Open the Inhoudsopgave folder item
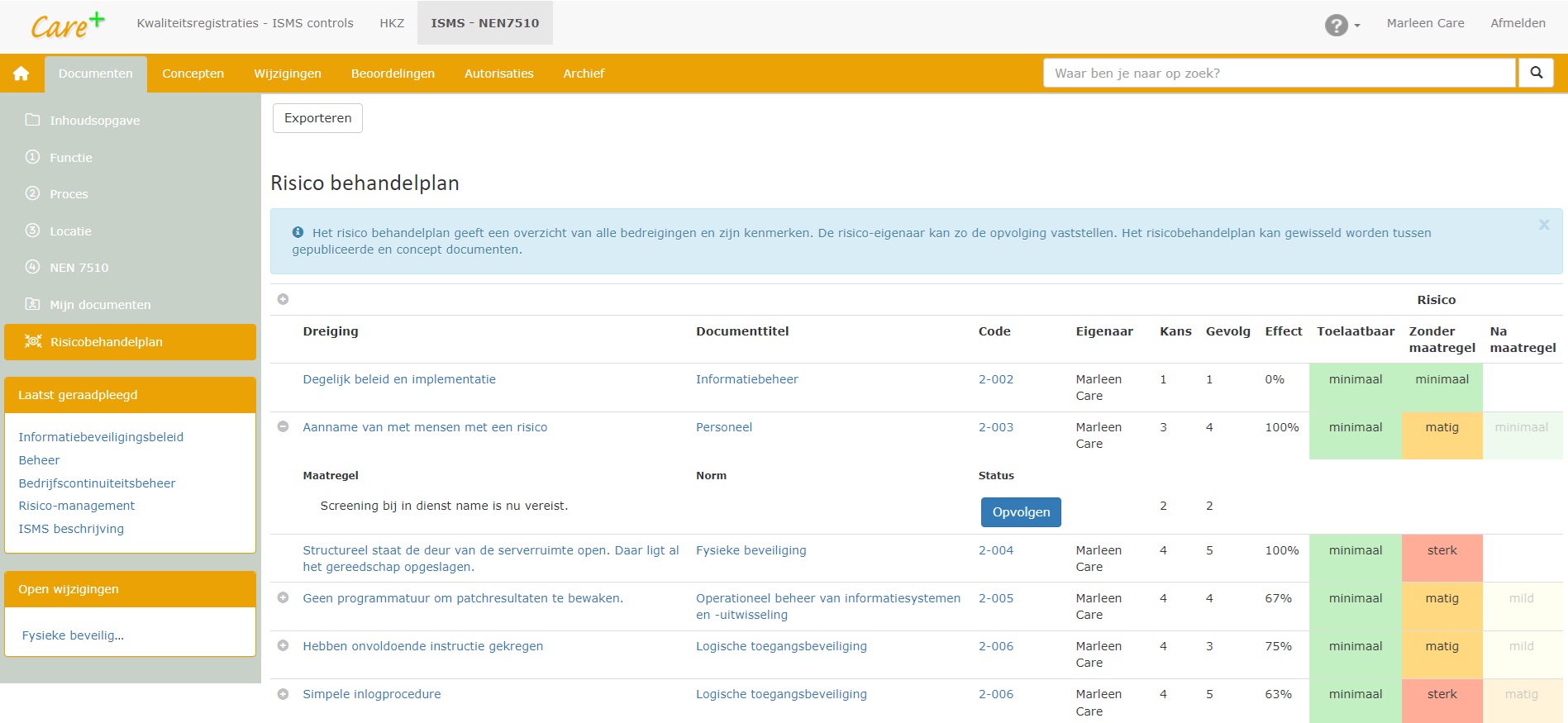The height and width of the screenshot is (723, 1568). coord(83,120)
